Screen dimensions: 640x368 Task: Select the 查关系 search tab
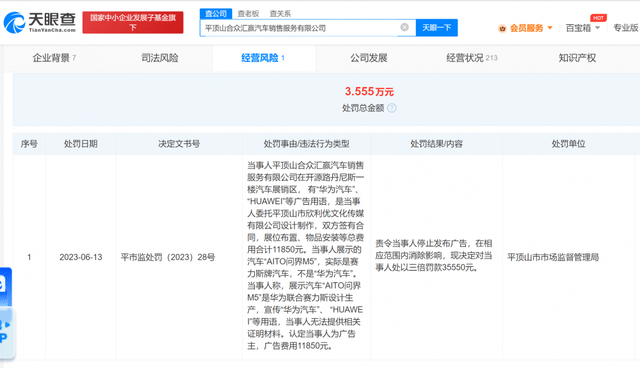280,13
